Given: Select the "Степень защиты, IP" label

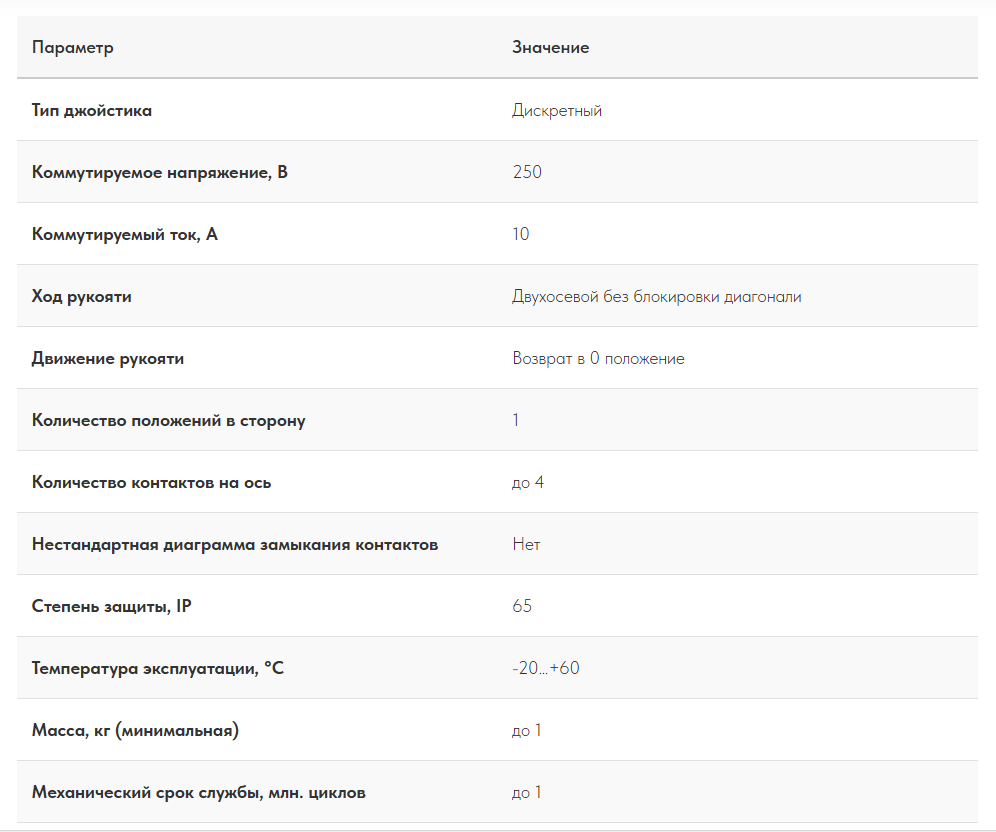Looking at the screenshot, I should 111,607.
